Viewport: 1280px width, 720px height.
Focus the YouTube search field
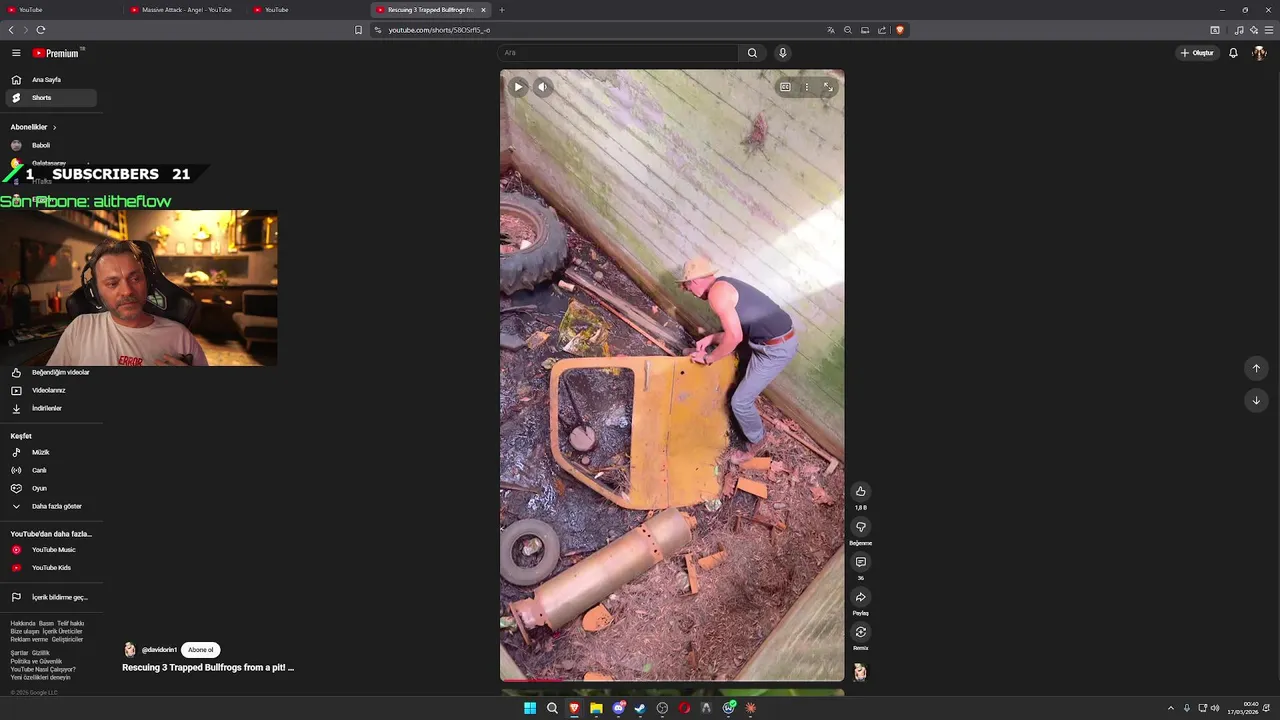618,53
